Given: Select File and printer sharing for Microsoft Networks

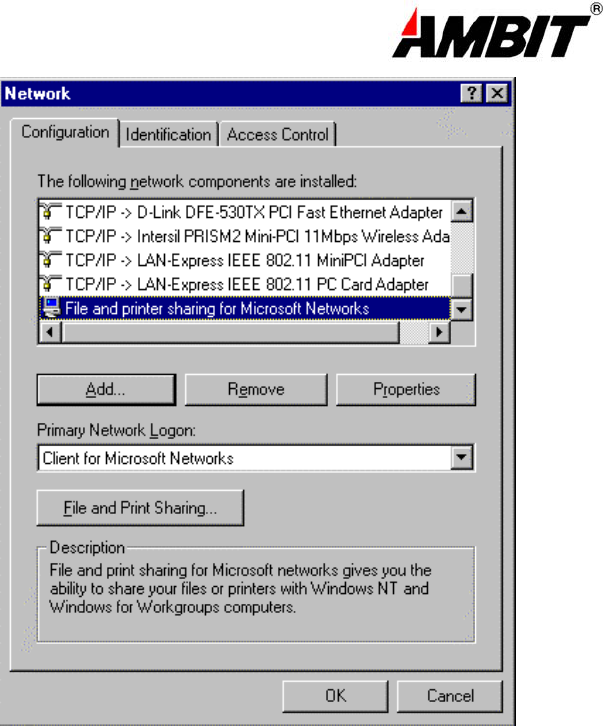Looking at the screenshot, I should (x=244, y=308).
